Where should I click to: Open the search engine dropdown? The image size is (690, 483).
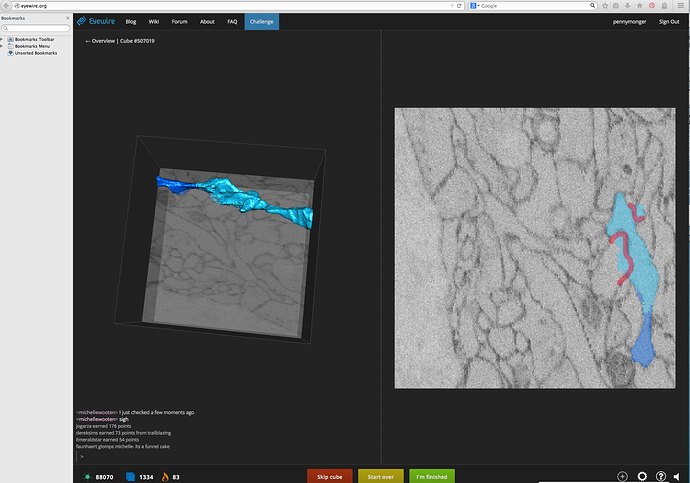tap(476, 6)
